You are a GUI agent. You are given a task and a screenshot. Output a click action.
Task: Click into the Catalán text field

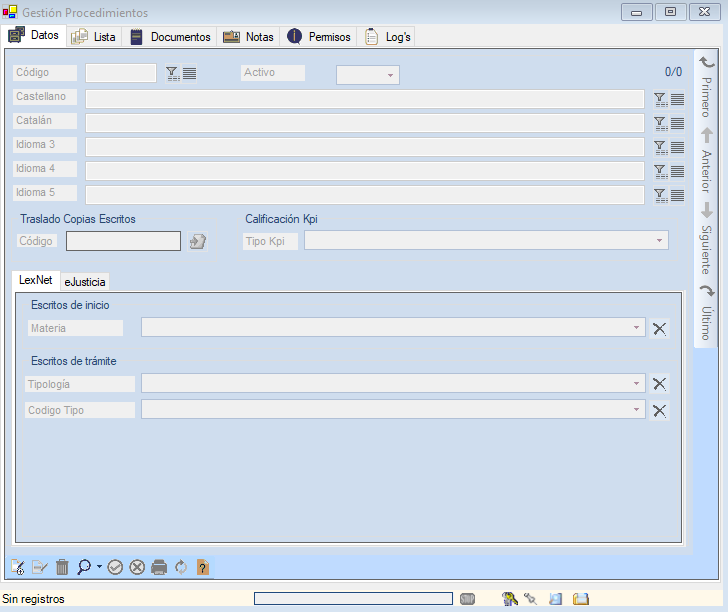tap(364, 122)
